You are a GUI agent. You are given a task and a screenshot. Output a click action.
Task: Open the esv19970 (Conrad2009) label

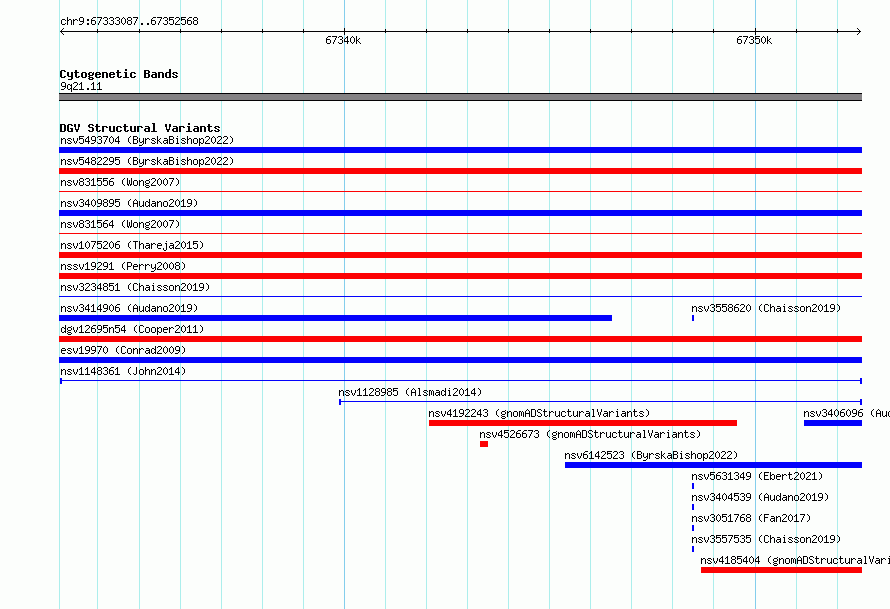pyautogui.click(x=123, y=350)
